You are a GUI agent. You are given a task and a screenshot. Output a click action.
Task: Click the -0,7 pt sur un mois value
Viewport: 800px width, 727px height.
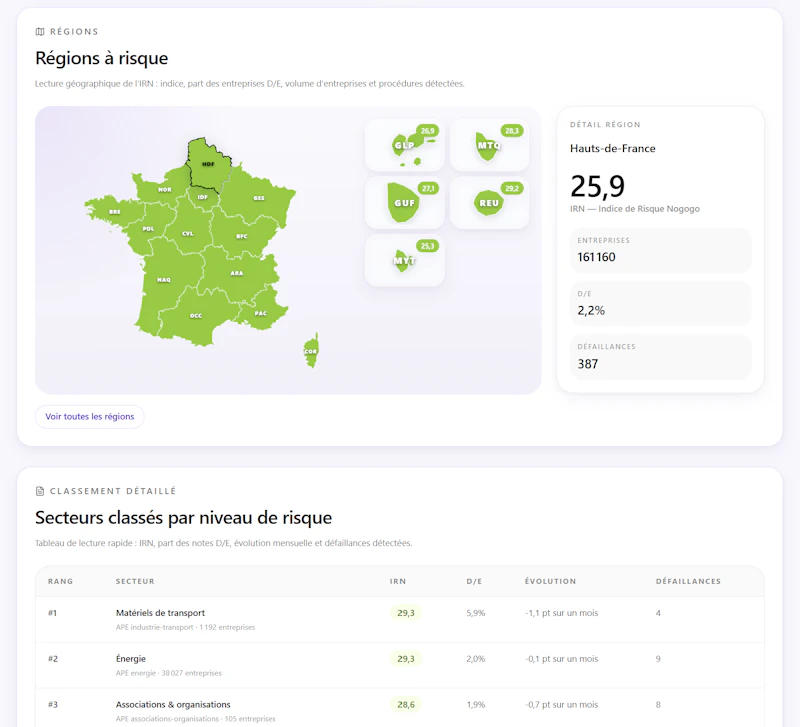(x=561, y=705)
